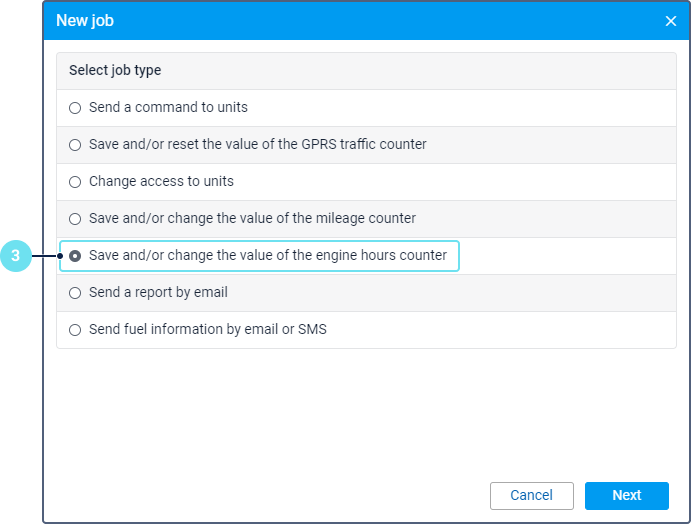The image size is (691, 524).
Task: Select the fuel information by email or SMS radio button
Action: pos(75,330)
